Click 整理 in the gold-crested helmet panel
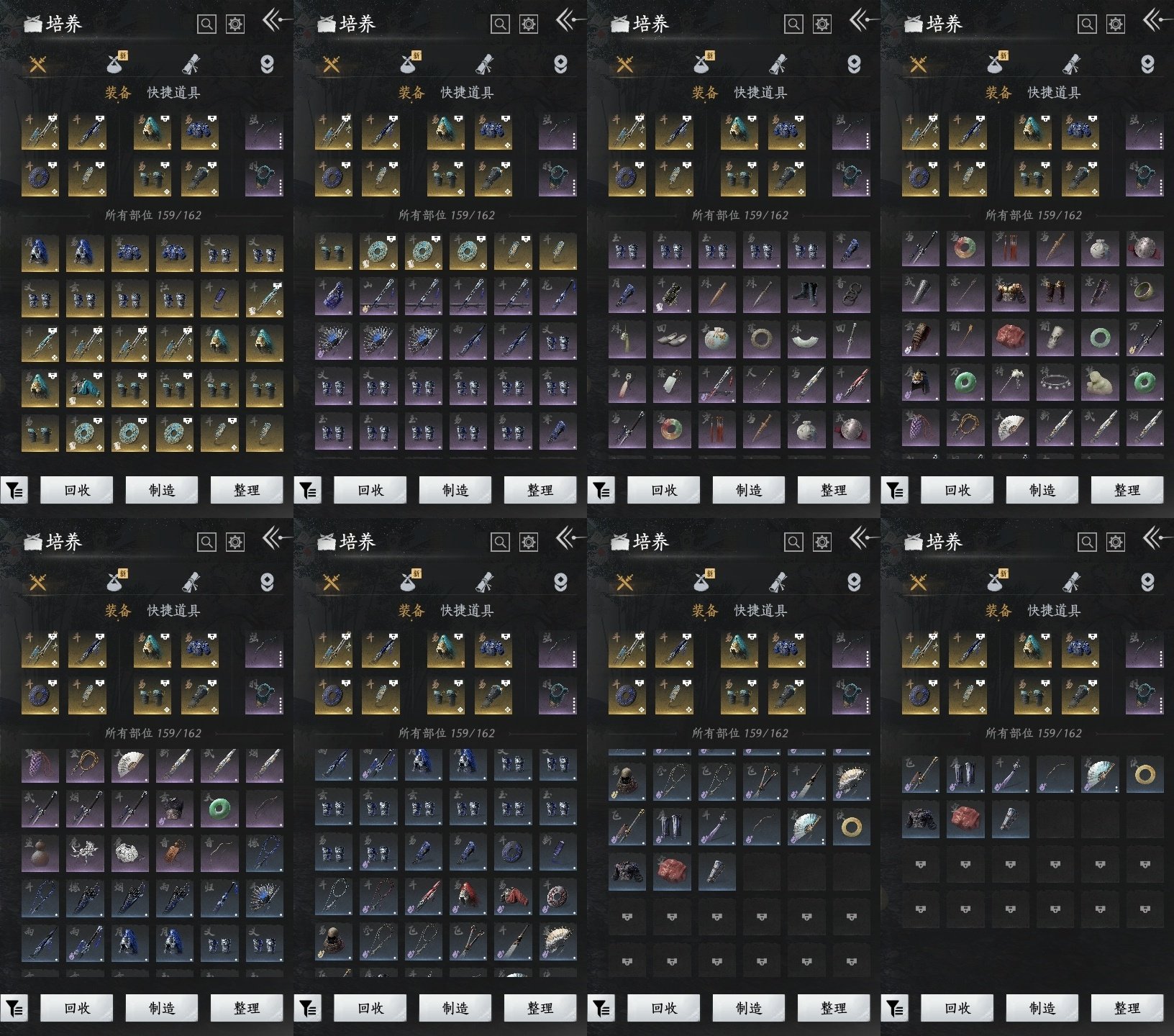Viewport: 1174px width, 1036px height. pyautogui.click(x=1127, y=491)
